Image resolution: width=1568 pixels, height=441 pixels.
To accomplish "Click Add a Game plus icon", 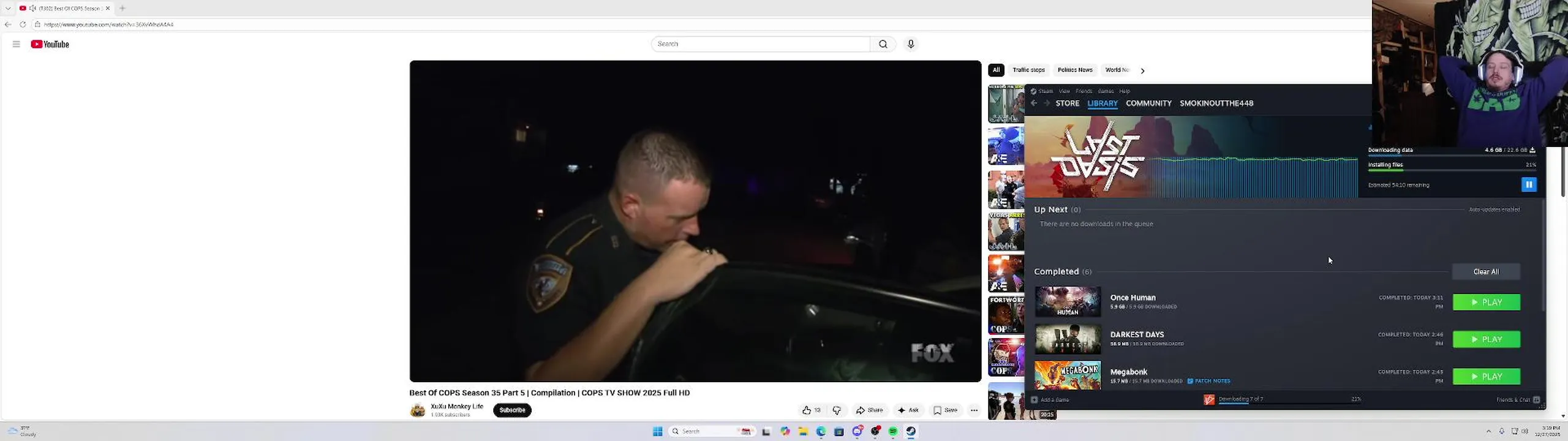I will pyautogui.click(x=1034, y=400).
